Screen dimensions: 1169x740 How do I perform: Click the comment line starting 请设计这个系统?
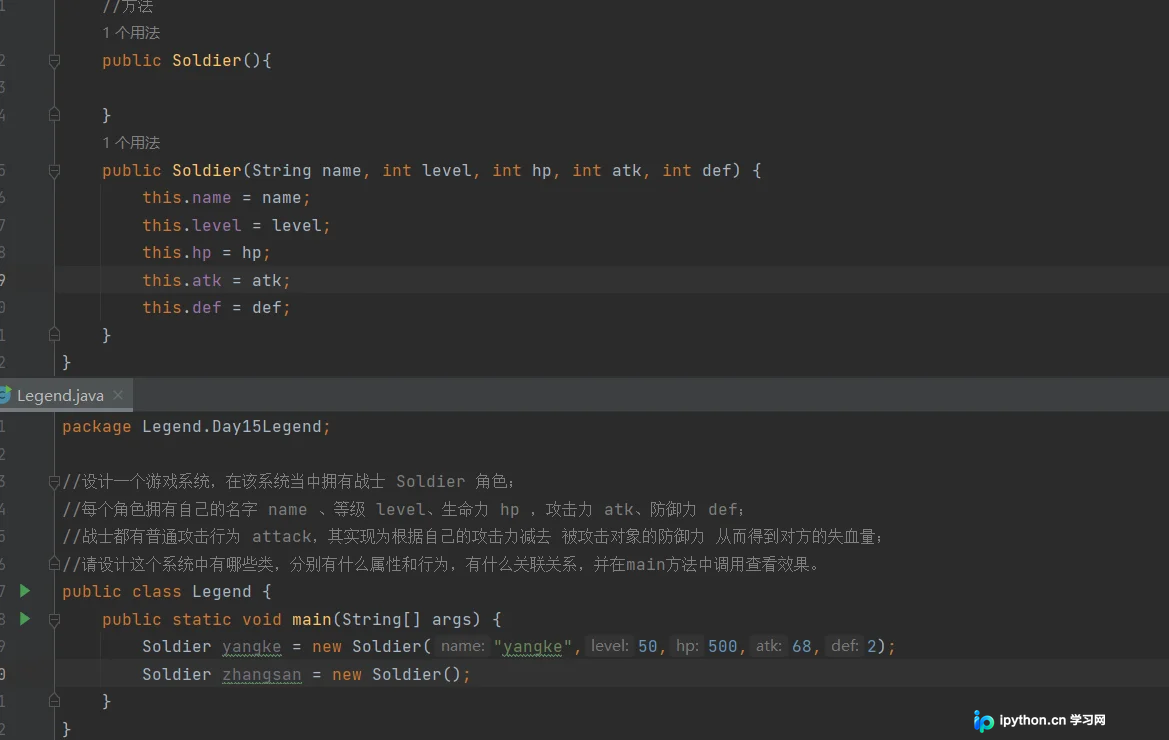(x=443, y=564)
